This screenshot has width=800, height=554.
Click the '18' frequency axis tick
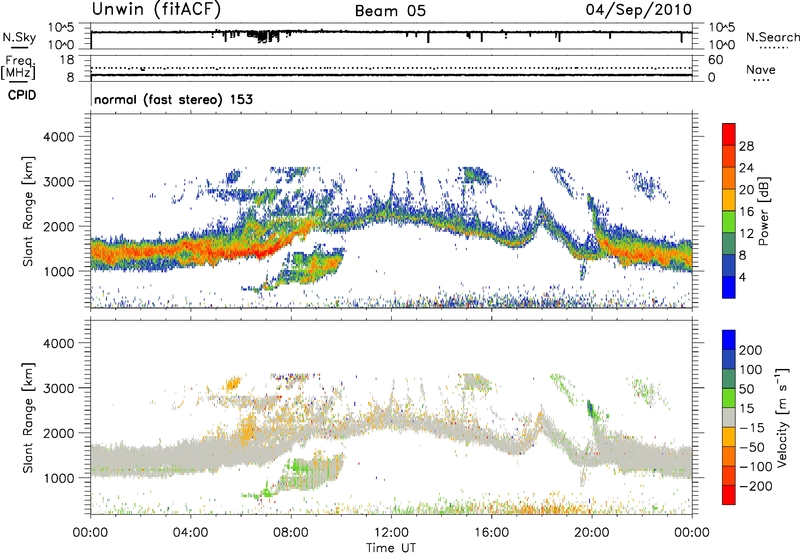67,60
